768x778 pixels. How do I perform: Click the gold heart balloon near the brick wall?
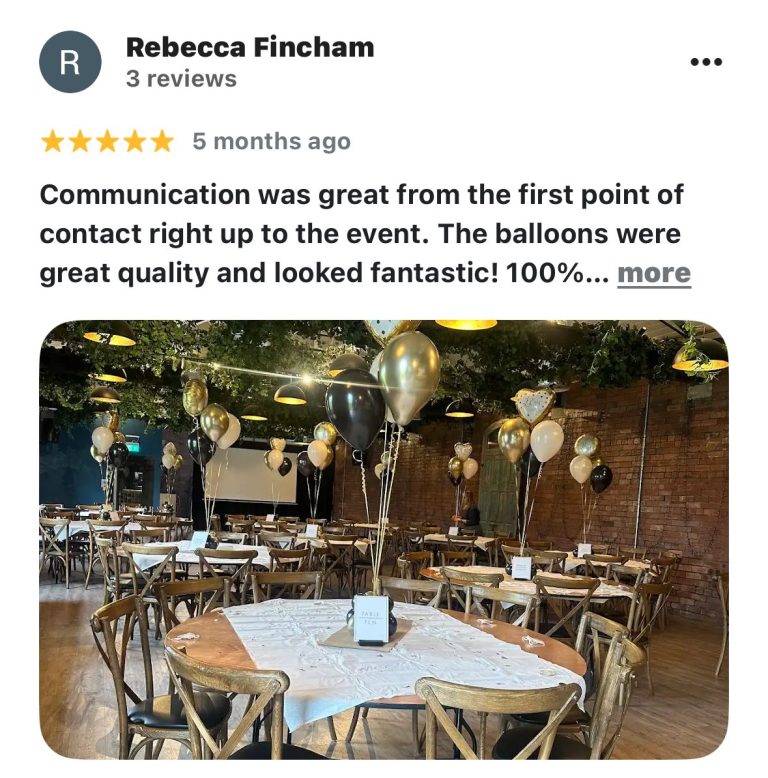(x=534, y=405)
